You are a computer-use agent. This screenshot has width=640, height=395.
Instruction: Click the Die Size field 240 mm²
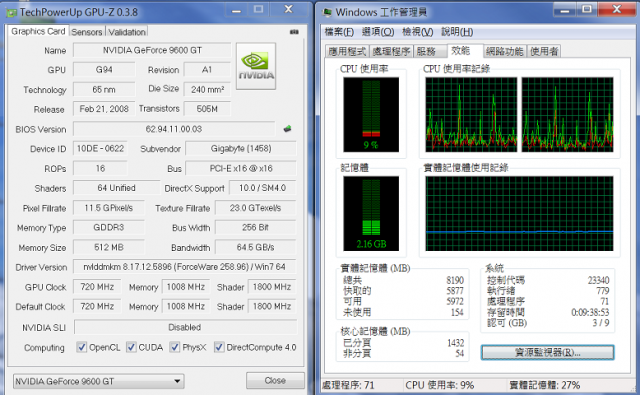click(x=207, y=89)
